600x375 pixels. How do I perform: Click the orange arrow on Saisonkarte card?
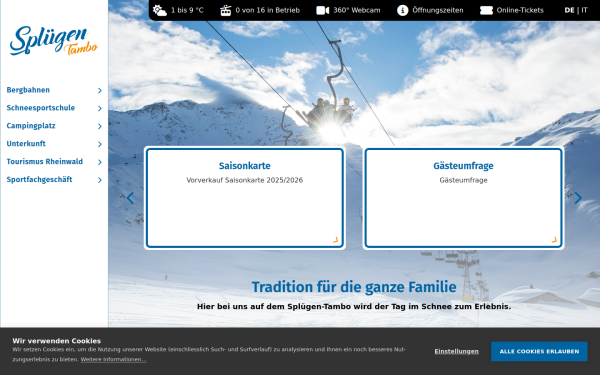[x=336, y=240]
